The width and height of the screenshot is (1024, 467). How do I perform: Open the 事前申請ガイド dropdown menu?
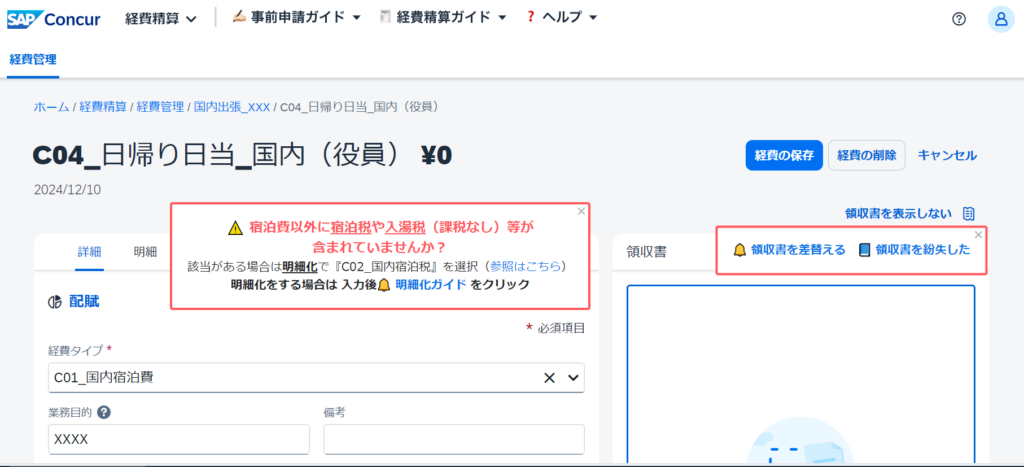[x=296, y=18]
